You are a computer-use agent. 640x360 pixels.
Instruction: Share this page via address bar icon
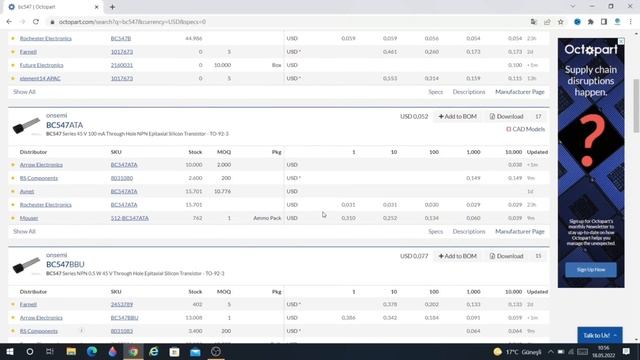(x=547, y=22)
